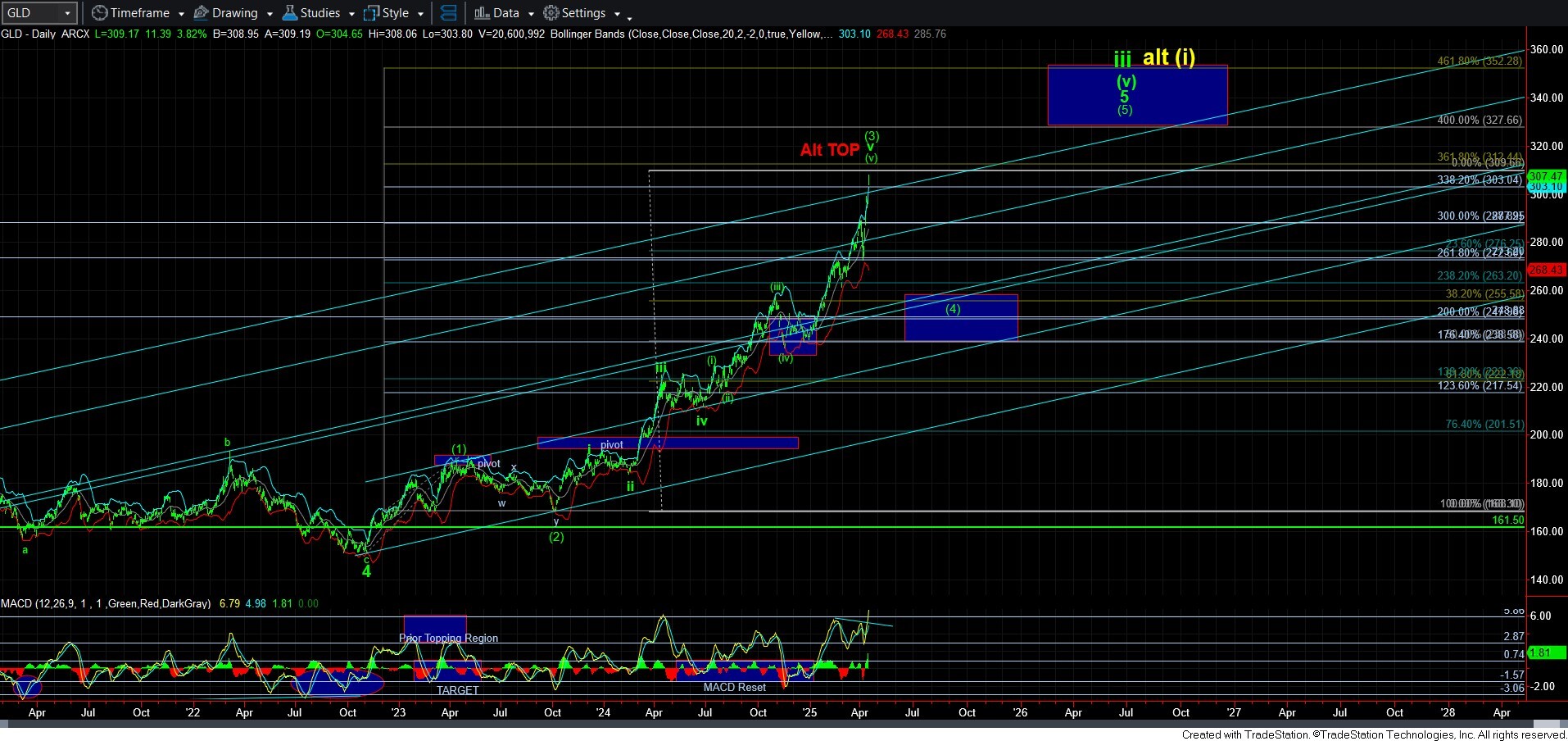Open the Data menu label
Screen dimensions: 1568x741
[506, 13]
